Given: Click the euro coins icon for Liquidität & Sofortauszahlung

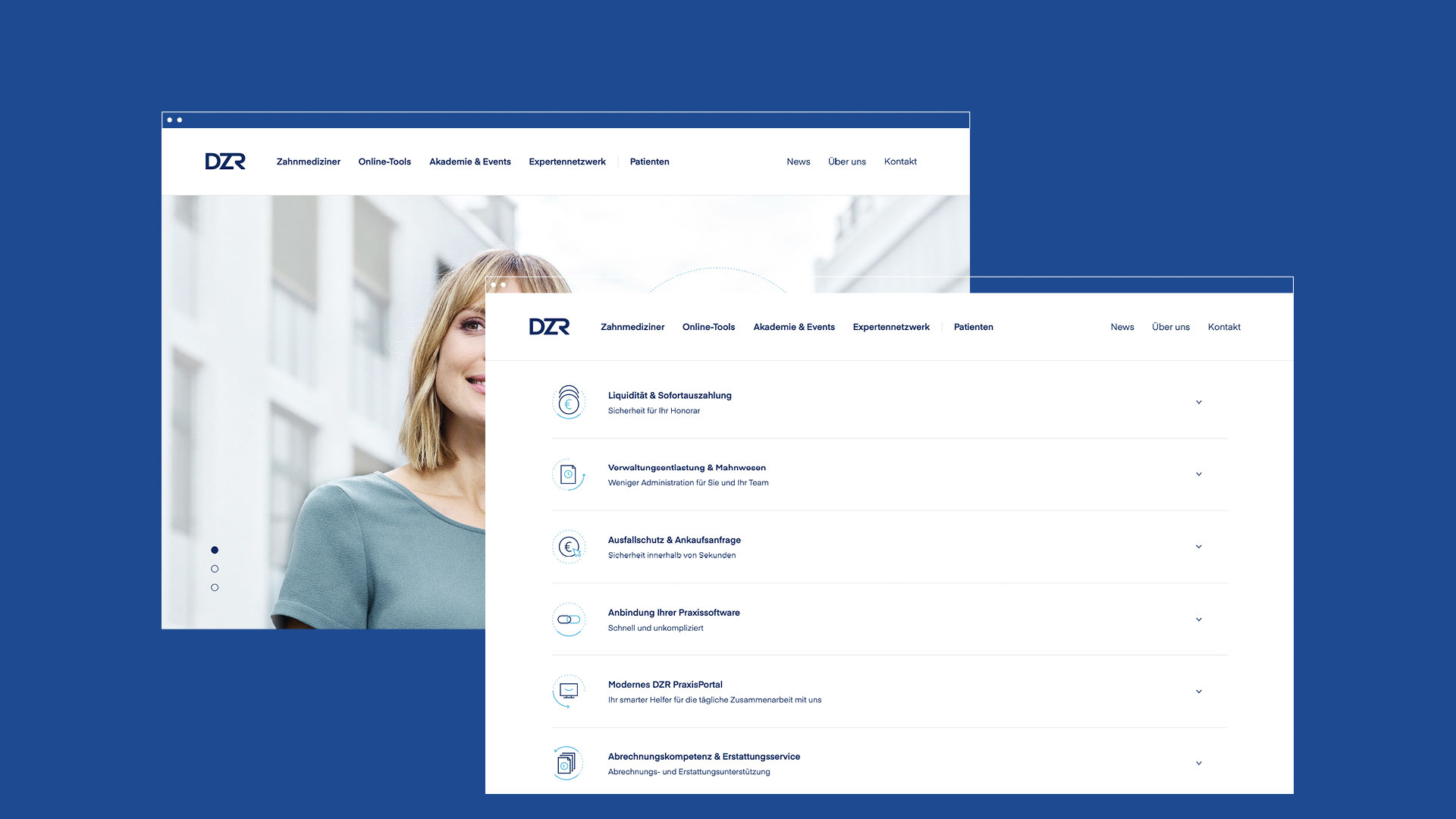Looking at the screenshot, I should (569, 403).
